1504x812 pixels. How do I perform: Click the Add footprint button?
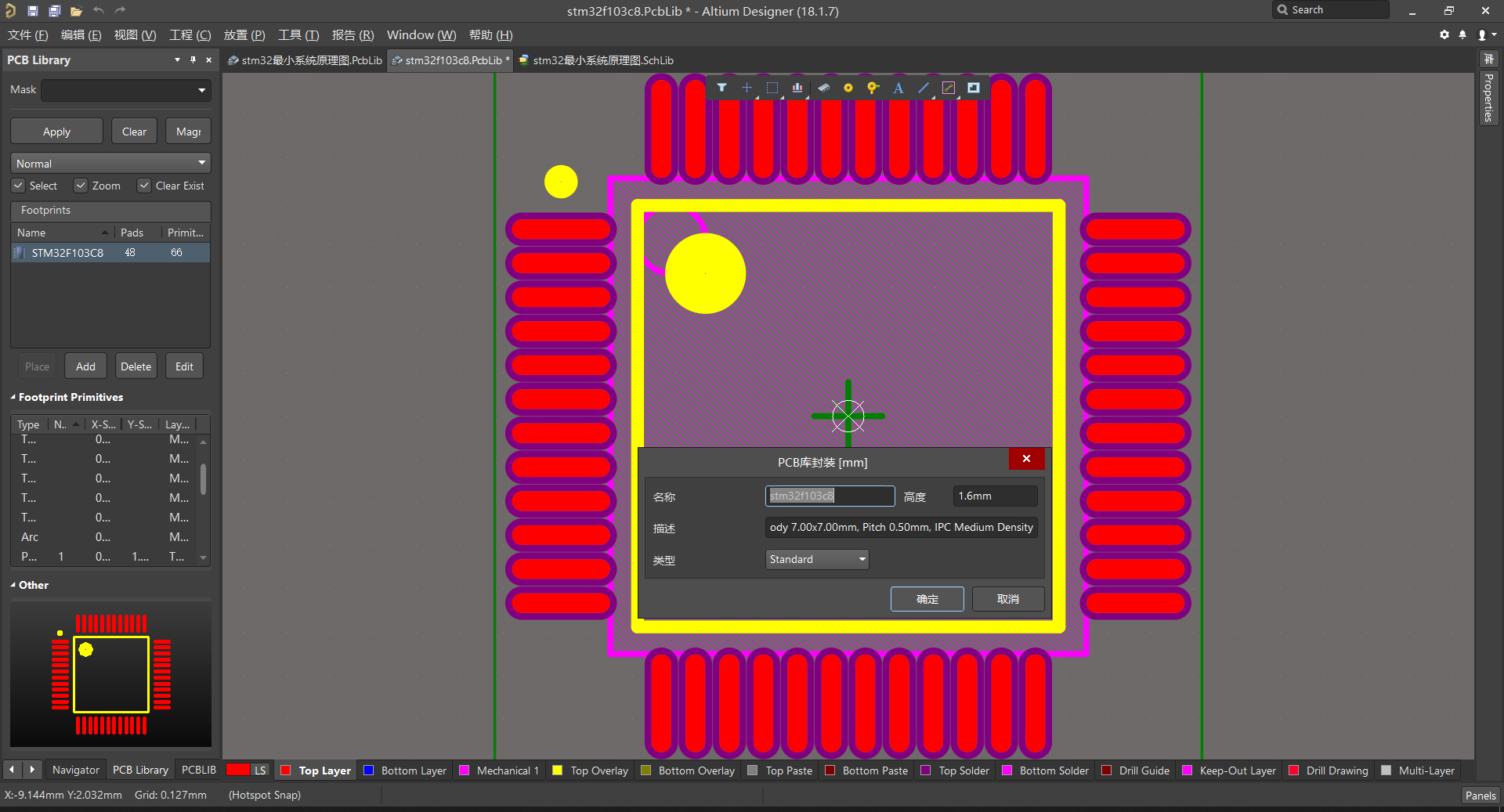click(85, 366)
